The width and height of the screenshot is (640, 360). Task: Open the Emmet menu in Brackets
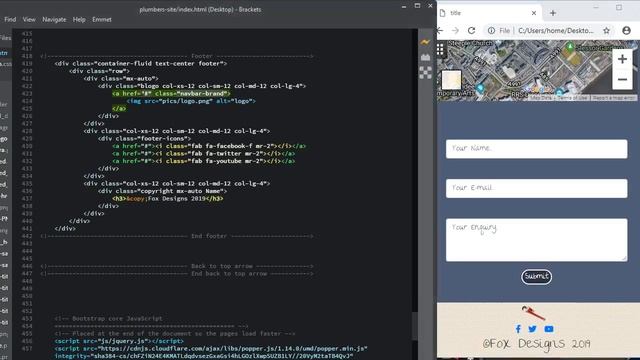pos(102,19)
